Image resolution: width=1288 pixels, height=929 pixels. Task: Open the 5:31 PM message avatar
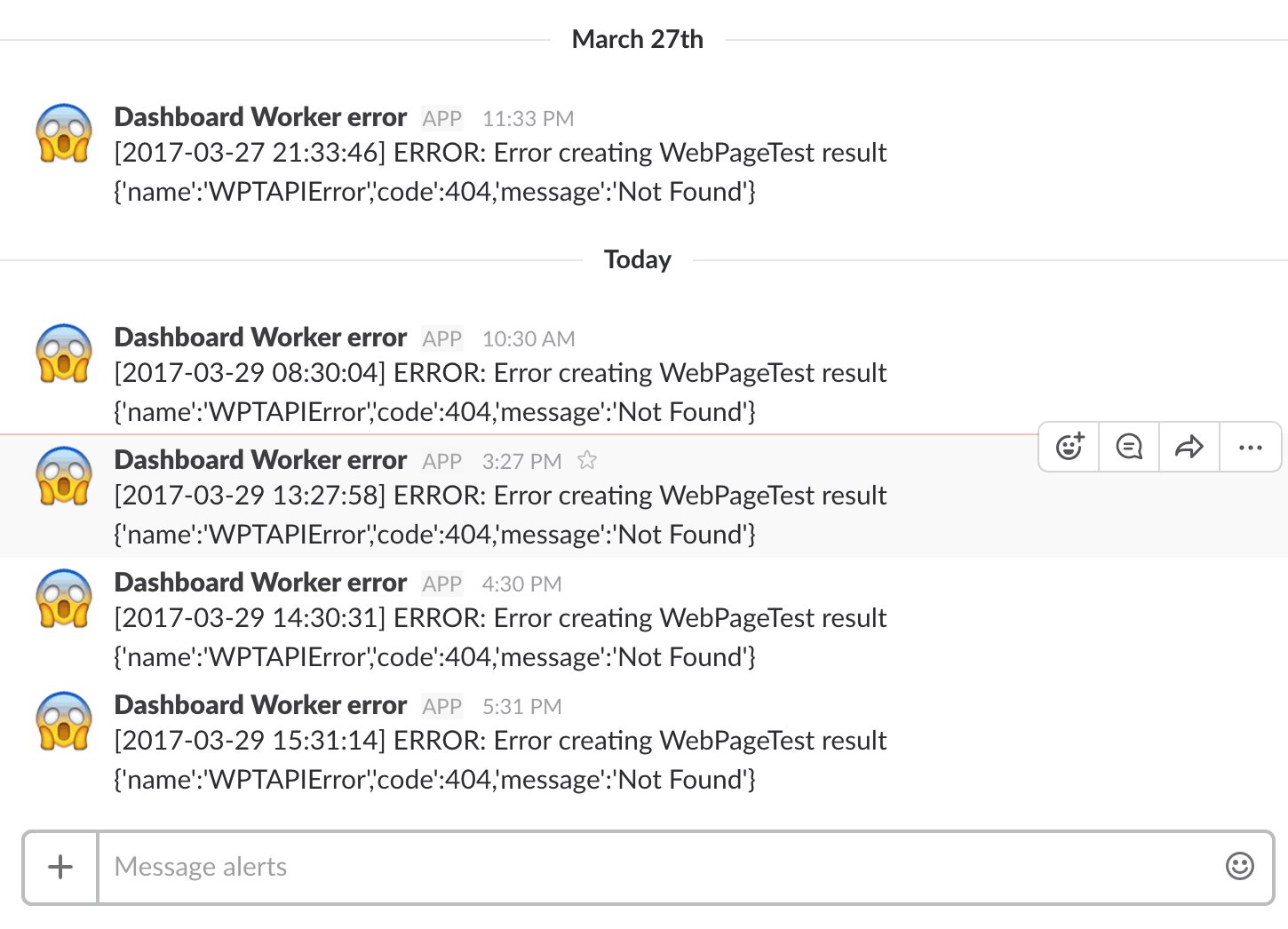click(x=64, y=721)
